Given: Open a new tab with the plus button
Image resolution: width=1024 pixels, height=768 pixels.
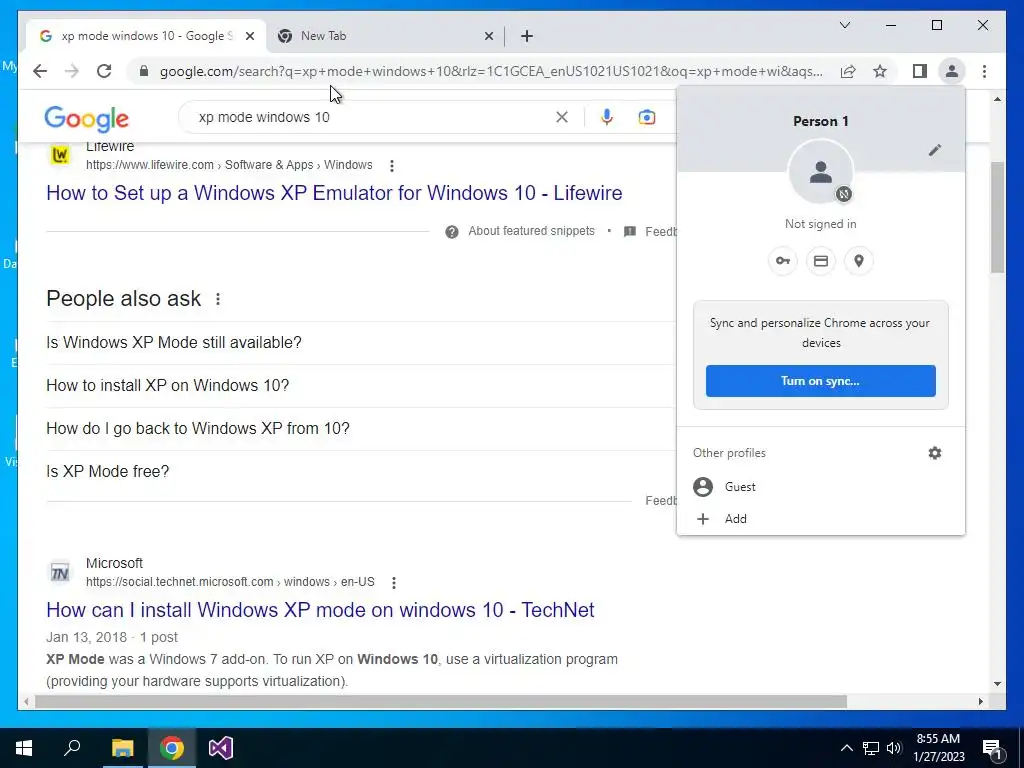Looking at the screenshot, I should click(527, 36).
